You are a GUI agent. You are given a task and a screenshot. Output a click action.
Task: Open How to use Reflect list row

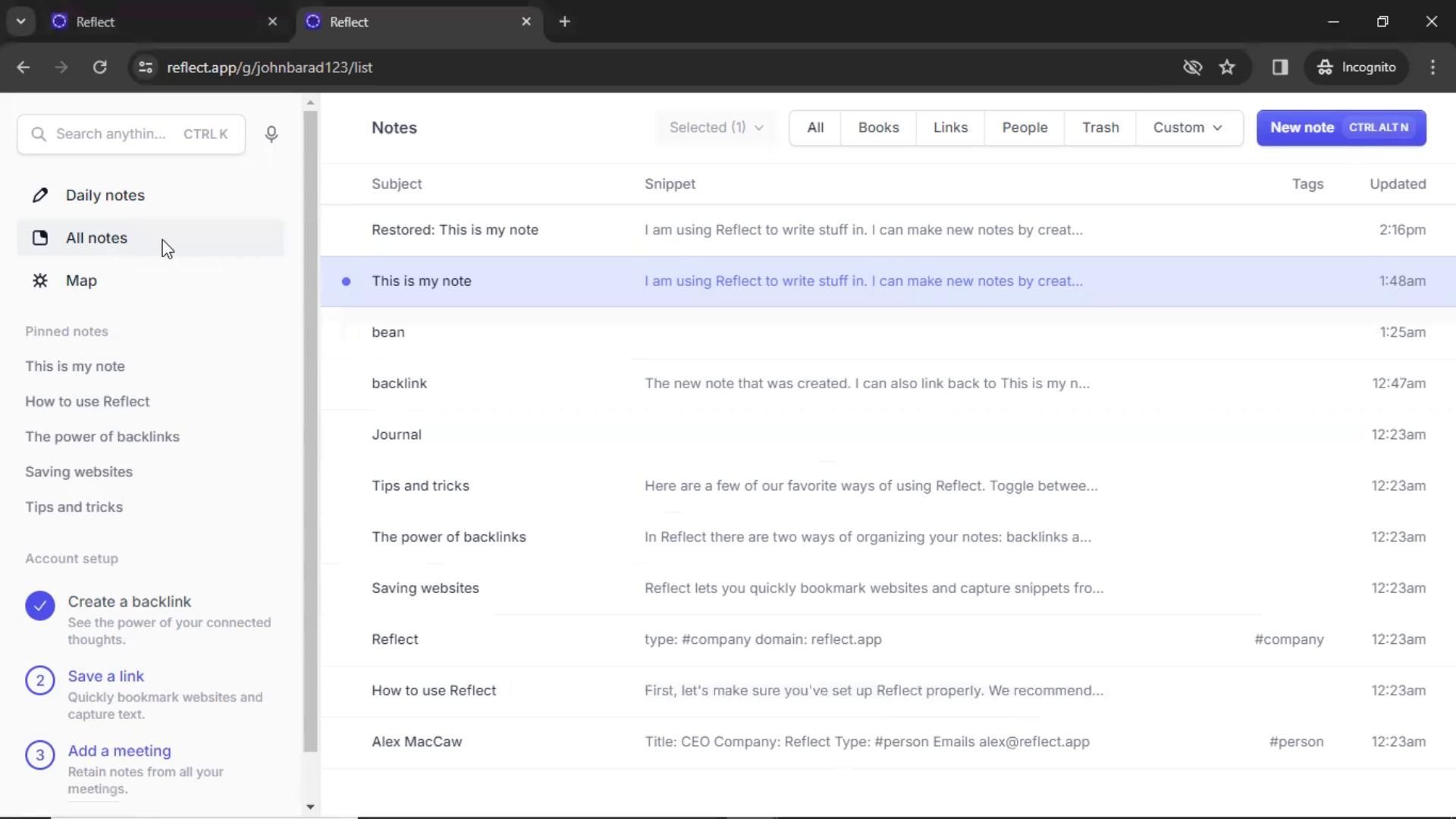888,691
